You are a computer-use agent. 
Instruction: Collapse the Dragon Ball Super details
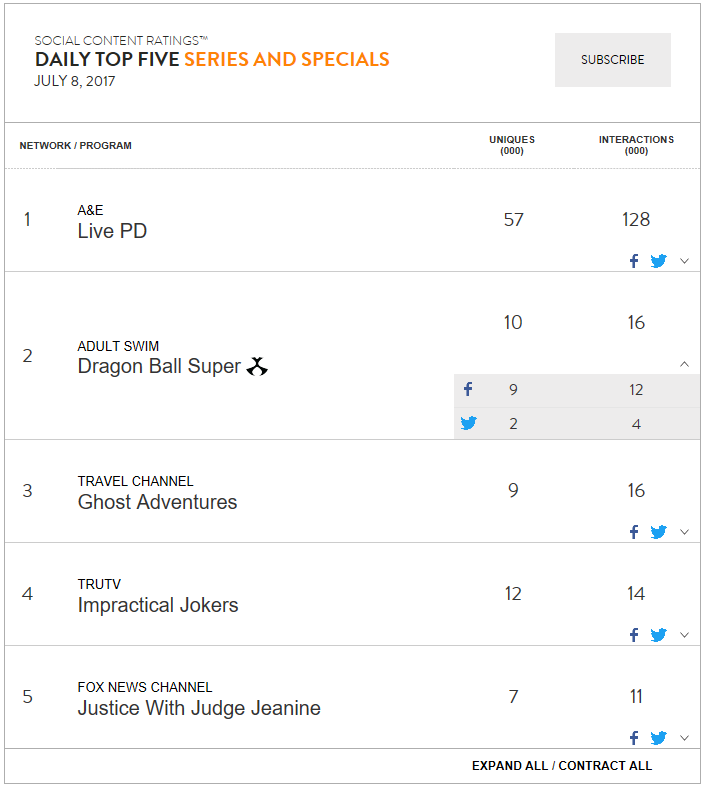pyautogui.click(x=684, y=364)
